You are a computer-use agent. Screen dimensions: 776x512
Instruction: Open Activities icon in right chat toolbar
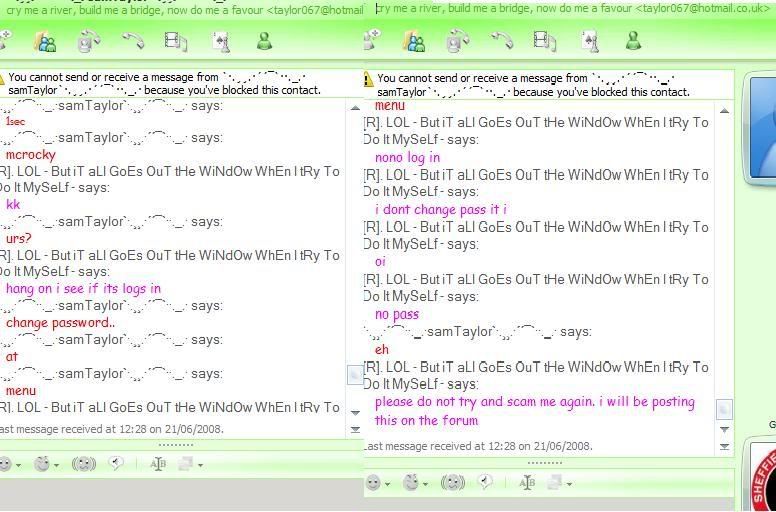(x=545, y=42)
